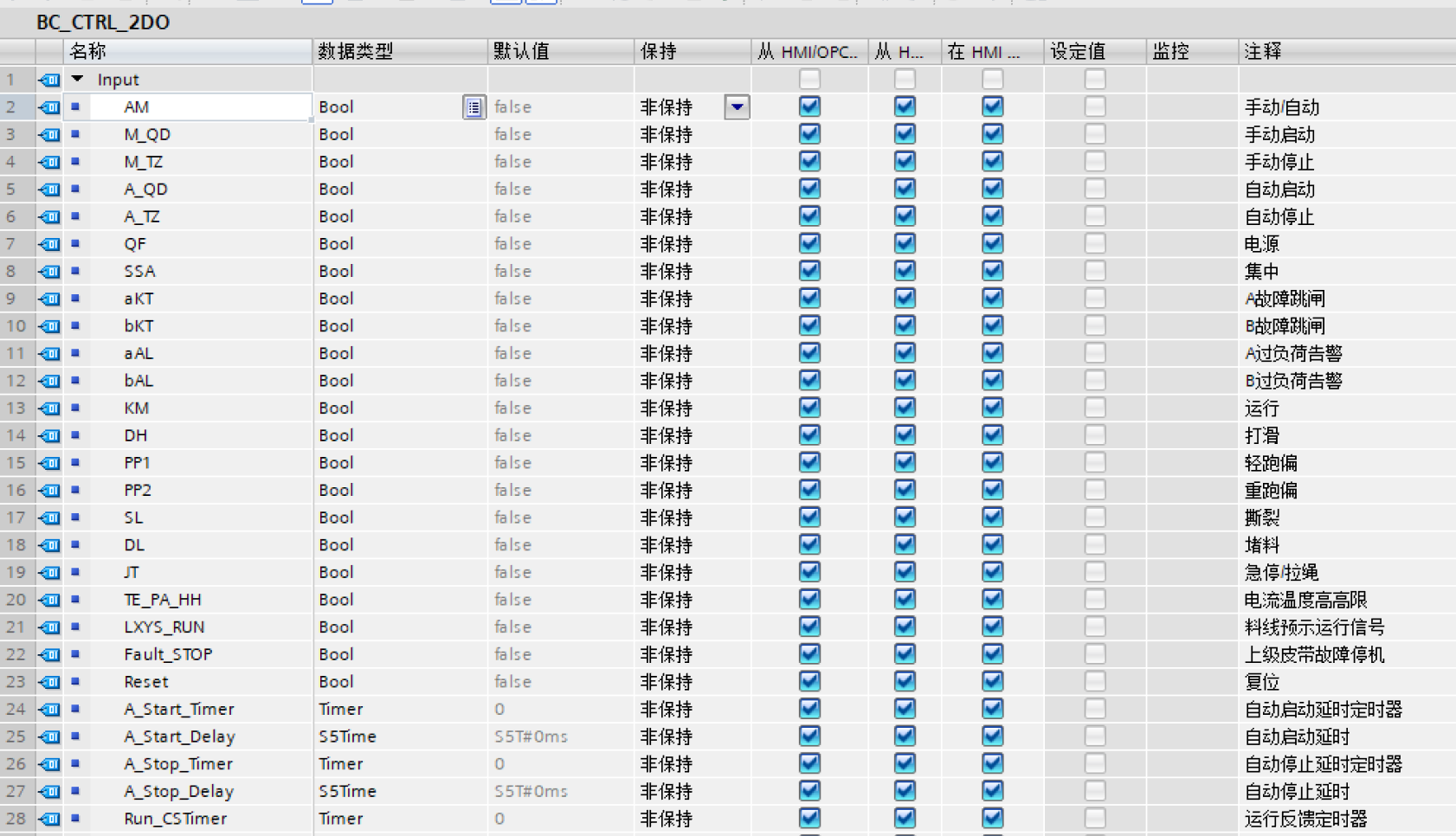Click the tag icon beside the AM parameter
Viewport: 1456px width, 836px height.
49,107
